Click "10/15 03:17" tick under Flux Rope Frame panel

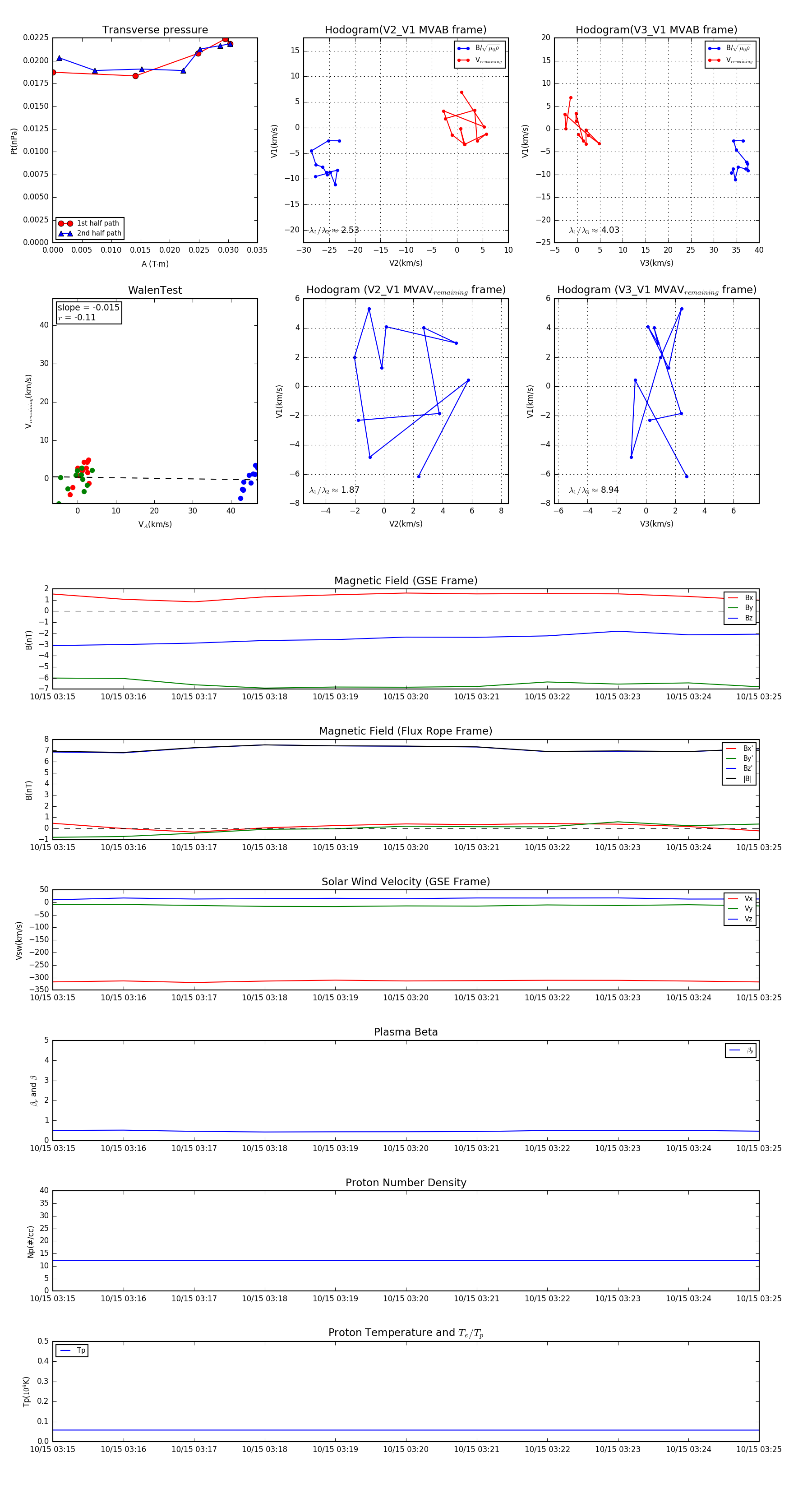194,847
